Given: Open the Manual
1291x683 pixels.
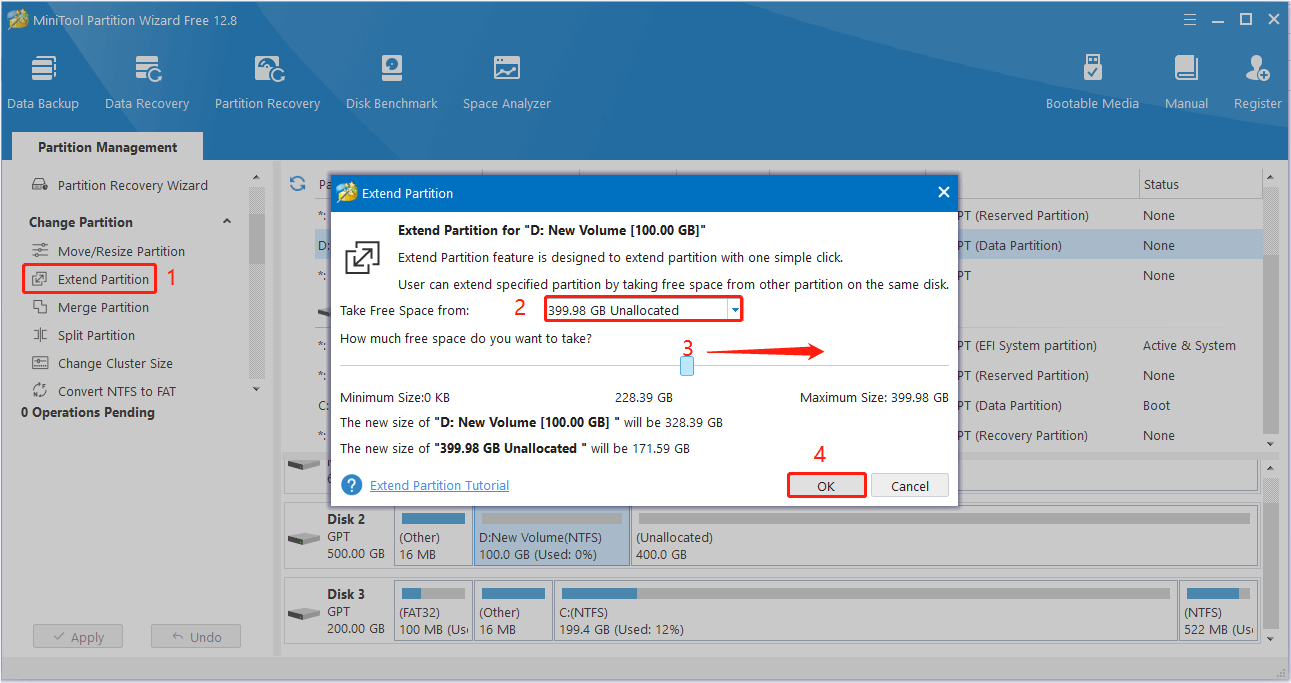Looking at the screenshot, I should tap(1186, 82).
